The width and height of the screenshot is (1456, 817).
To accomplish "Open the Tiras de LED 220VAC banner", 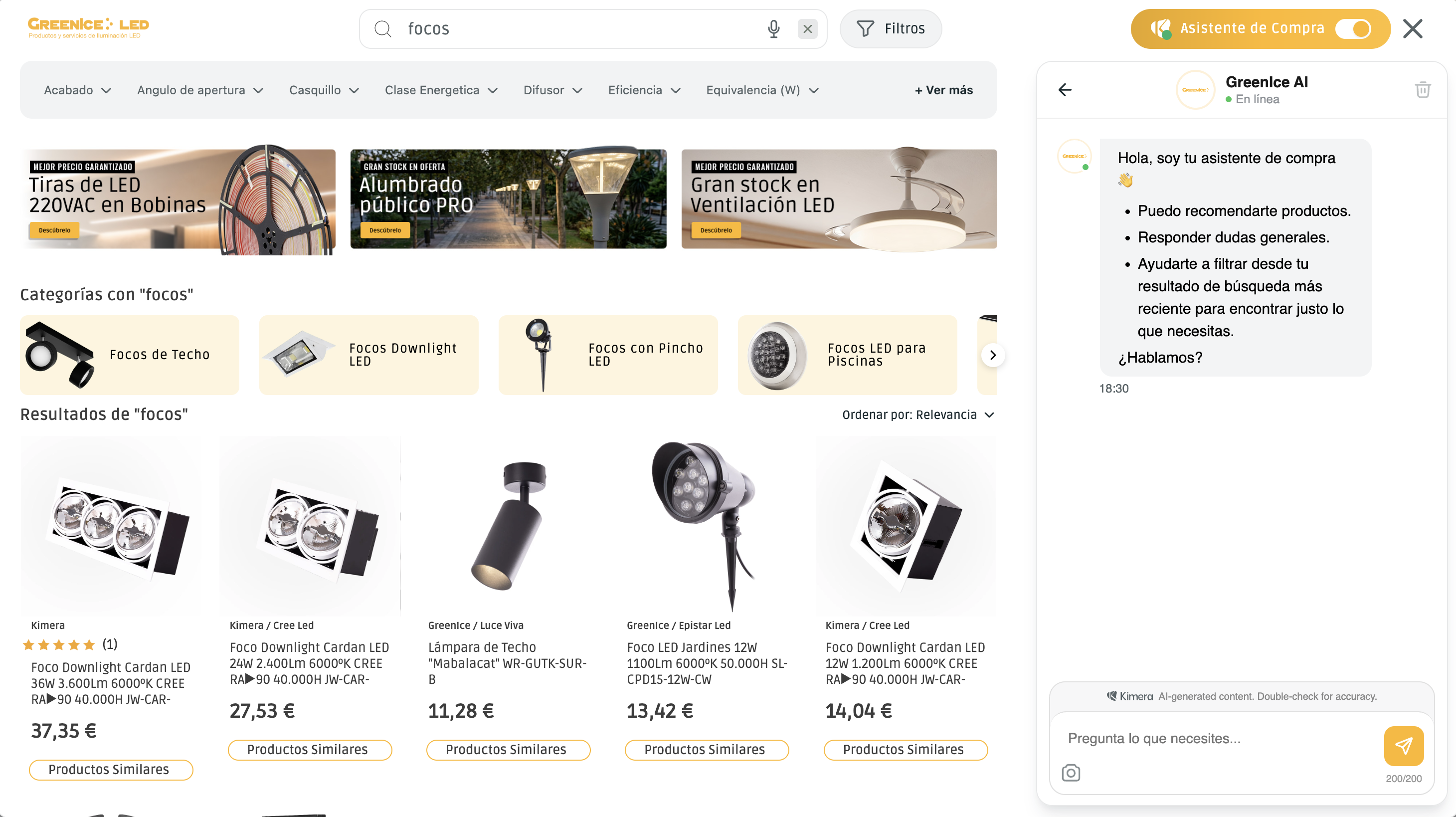I will click(x=178, y=199).
